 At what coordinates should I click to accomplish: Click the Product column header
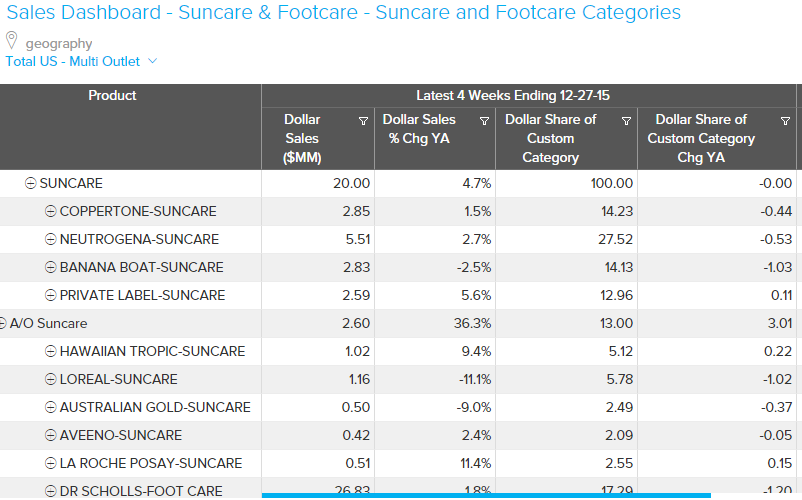[112, 96]
